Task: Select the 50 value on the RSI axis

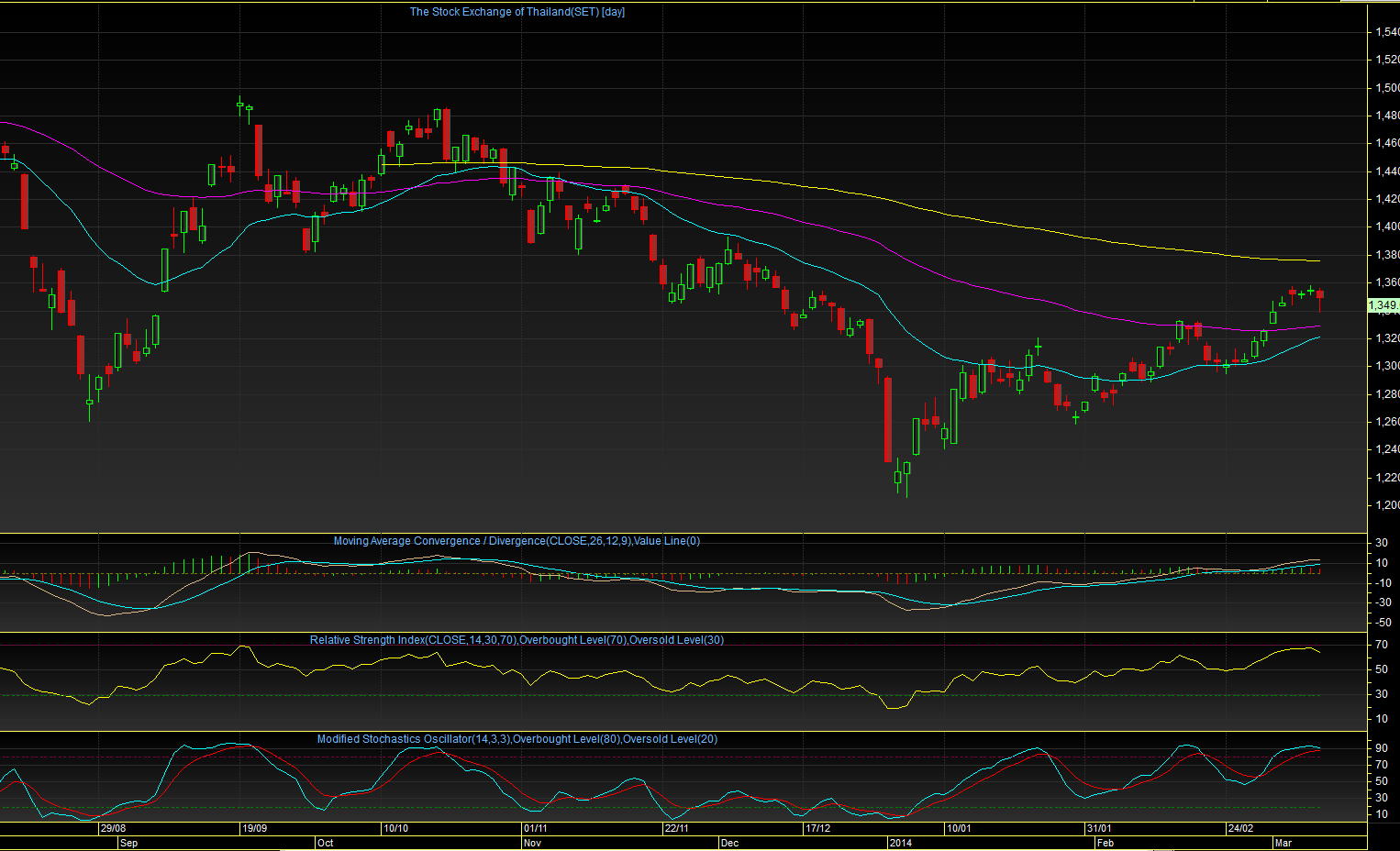Action: point(1381,669)
